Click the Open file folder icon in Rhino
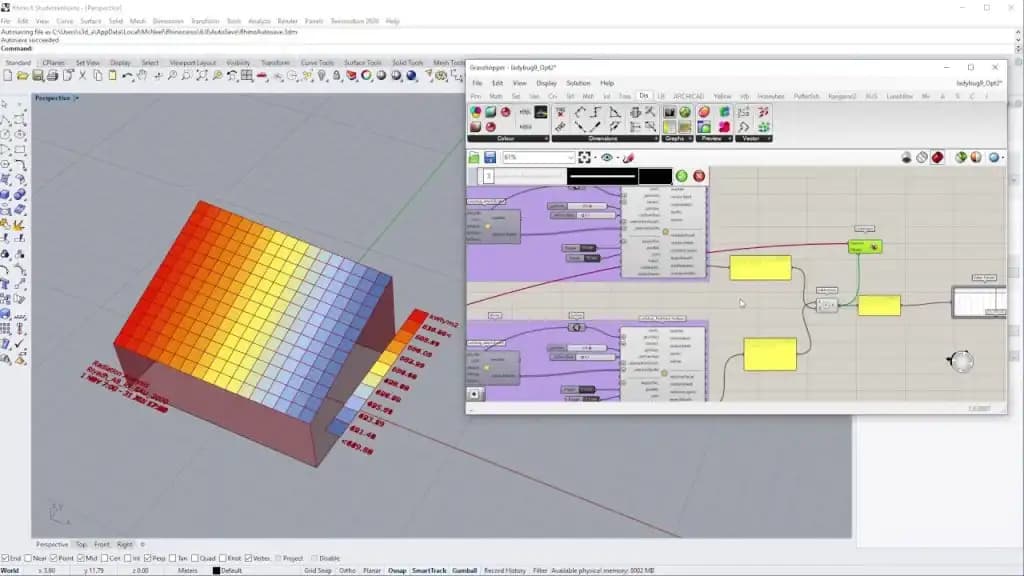Viewport: 1024px width, 576px height. [22, 76]
